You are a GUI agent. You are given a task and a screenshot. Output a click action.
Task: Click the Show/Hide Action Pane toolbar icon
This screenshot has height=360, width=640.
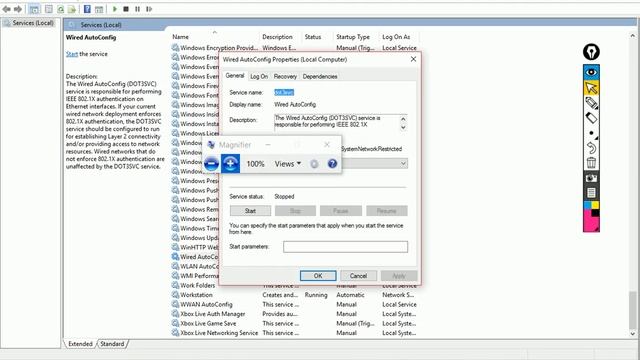pos(99,9)
